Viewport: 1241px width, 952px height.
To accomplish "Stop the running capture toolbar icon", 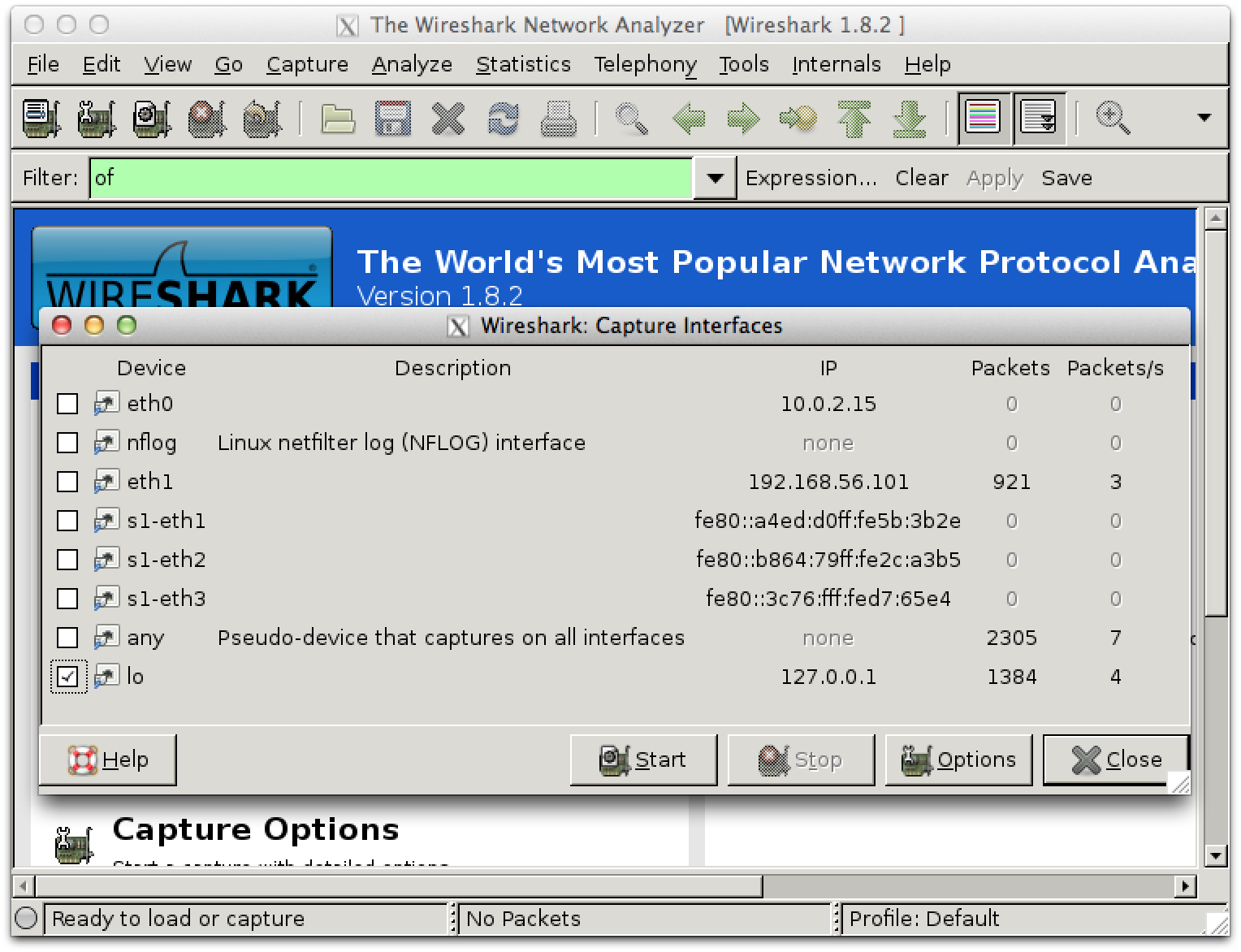I will (207, 119).
